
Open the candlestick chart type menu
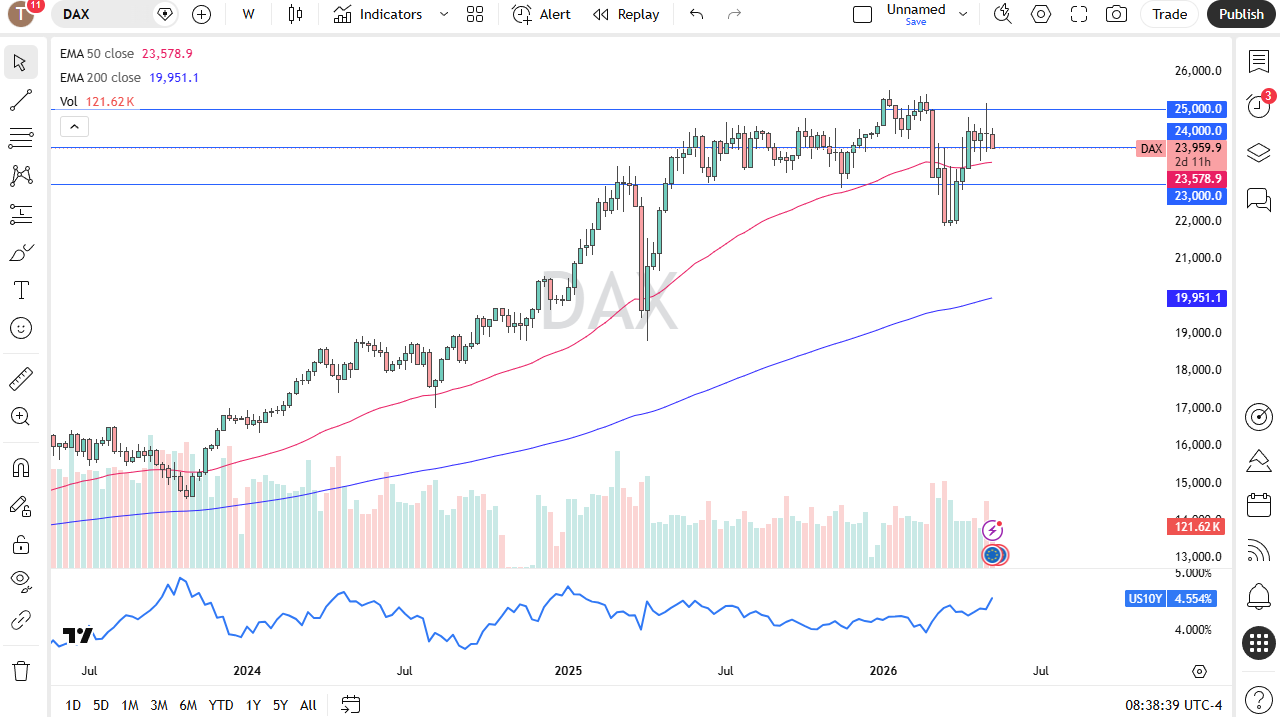(x=295, y=14)
